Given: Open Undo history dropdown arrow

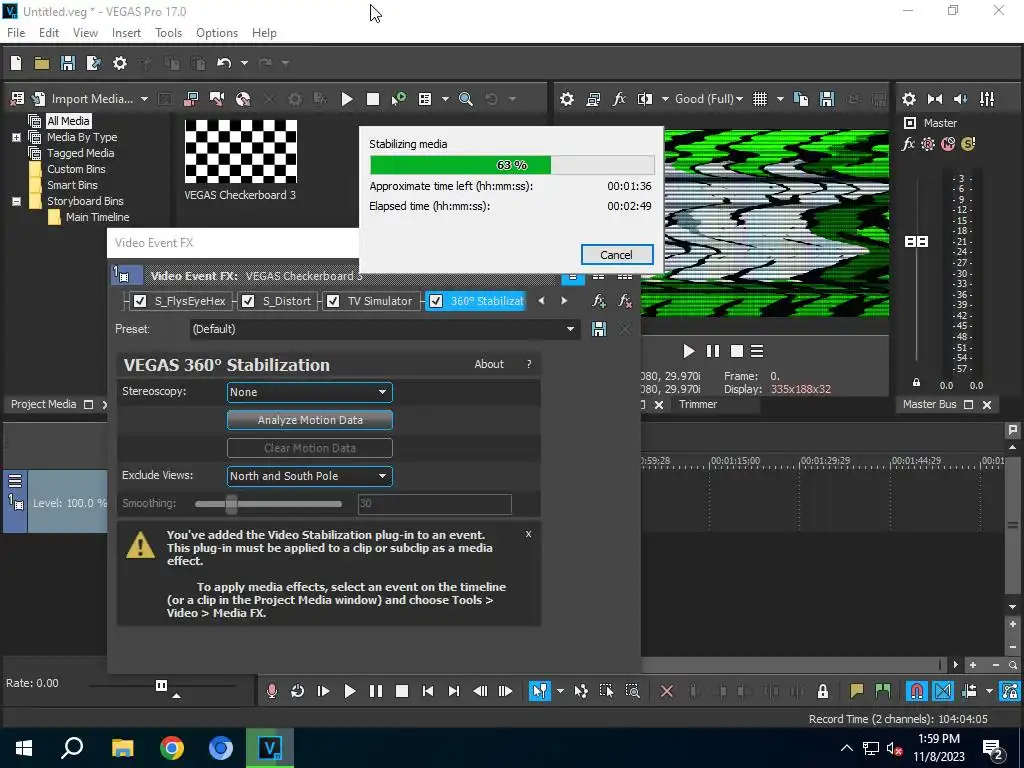Looking at the screenshot, I should (x=244, y=63).
